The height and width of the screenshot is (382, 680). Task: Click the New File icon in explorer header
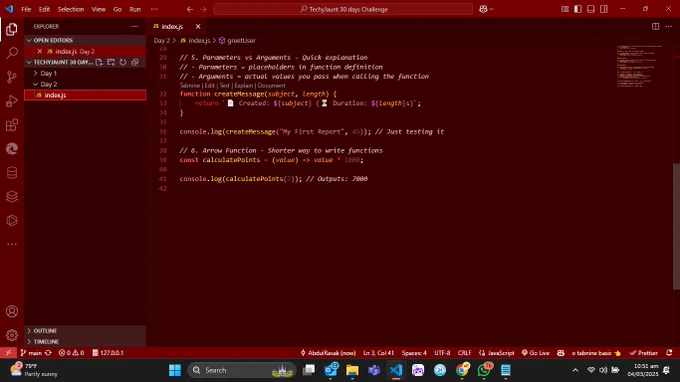coord(99,62)
